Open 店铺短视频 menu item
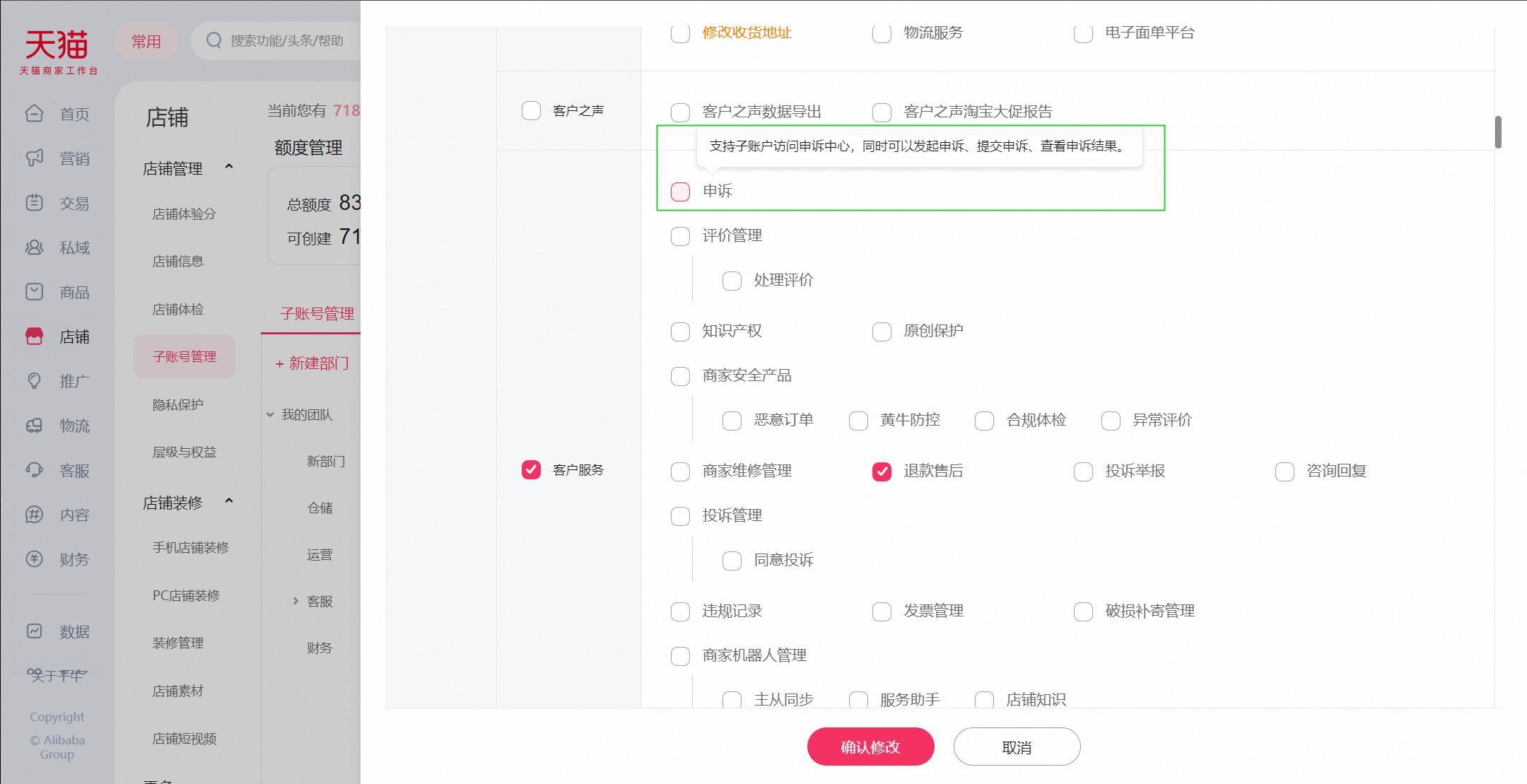This screenshot has width=1527, height=784. [x=185, y=738]
